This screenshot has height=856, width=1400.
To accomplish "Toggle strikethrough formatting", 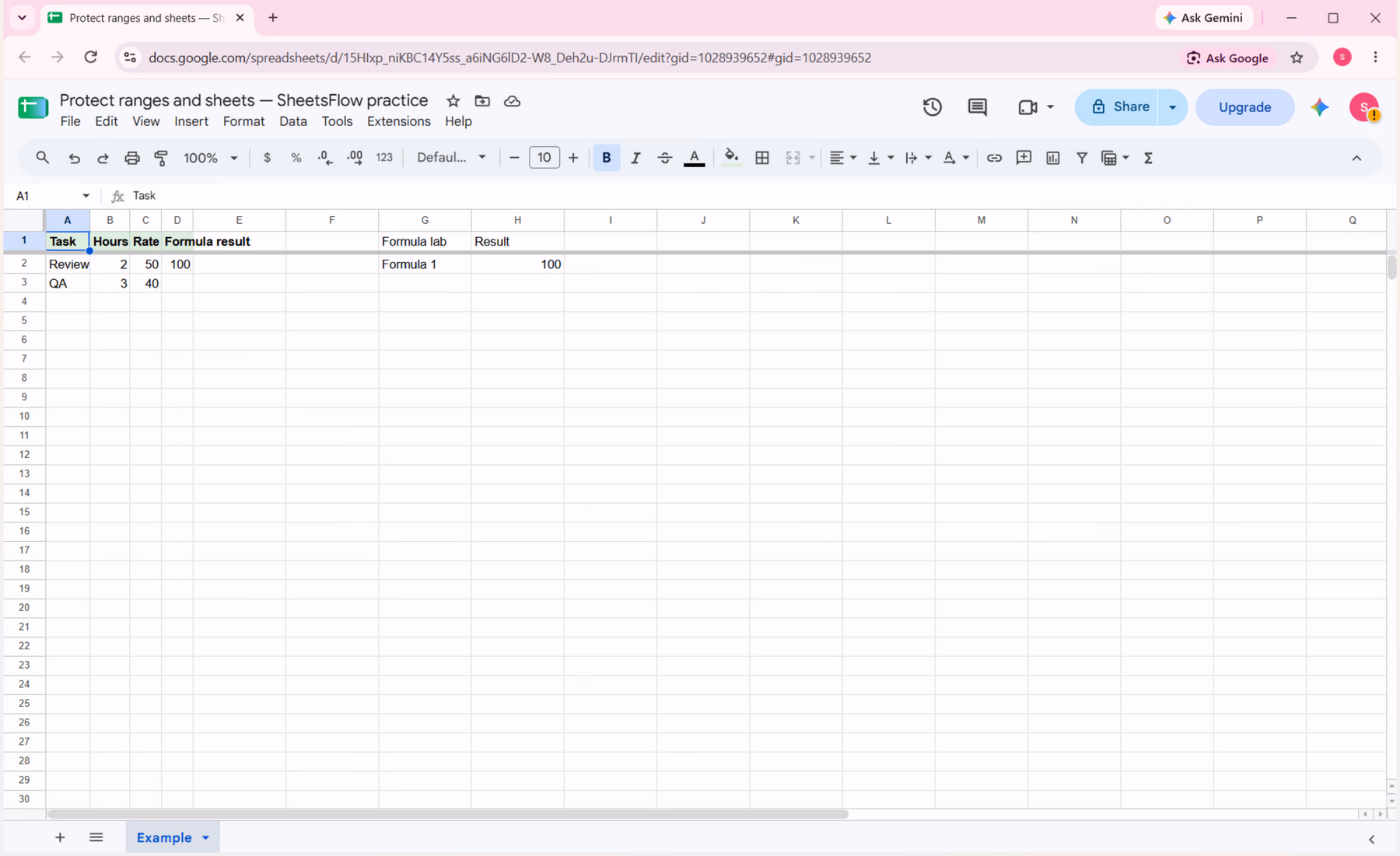I will pyautogui.click(x=665, y=158).
